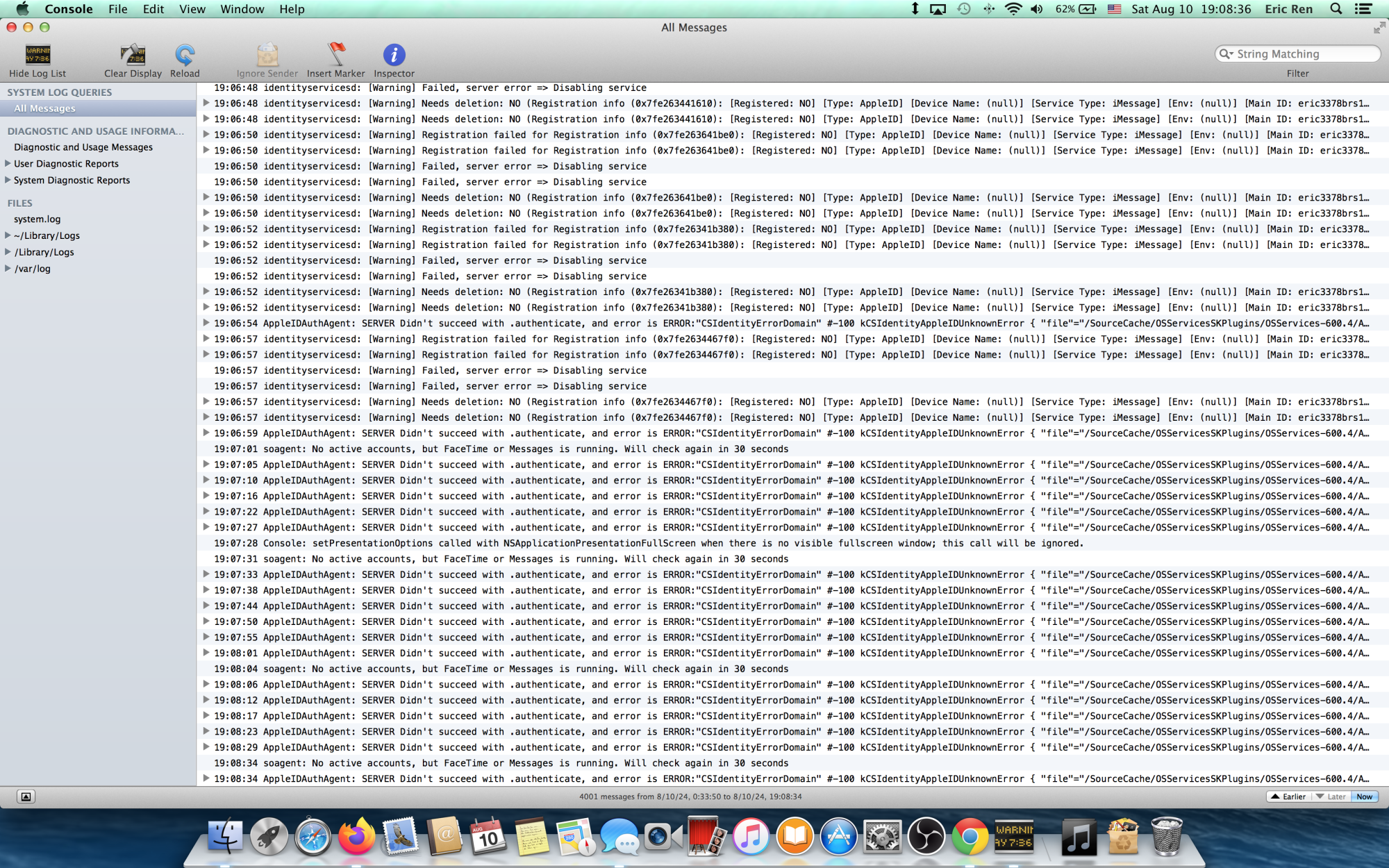Click the Insert Marker flag icon
The image size is (1389, 868).
tap(335, 55)
